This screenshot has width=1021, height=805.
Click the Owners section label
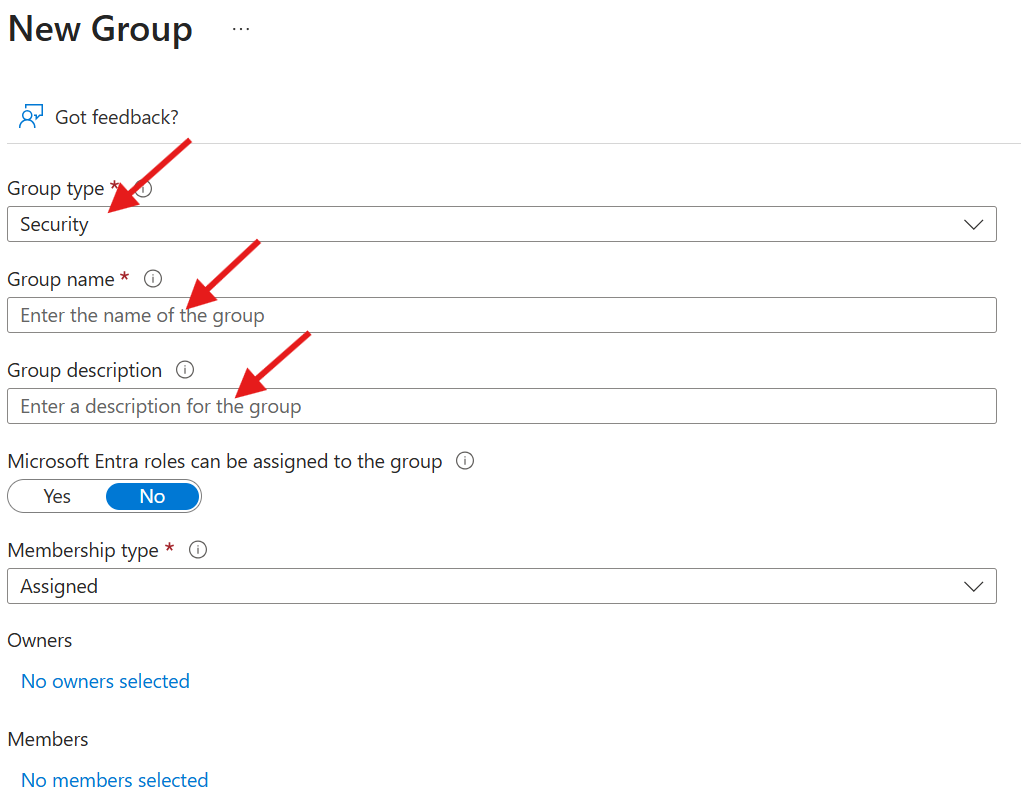tap(40, 640)
